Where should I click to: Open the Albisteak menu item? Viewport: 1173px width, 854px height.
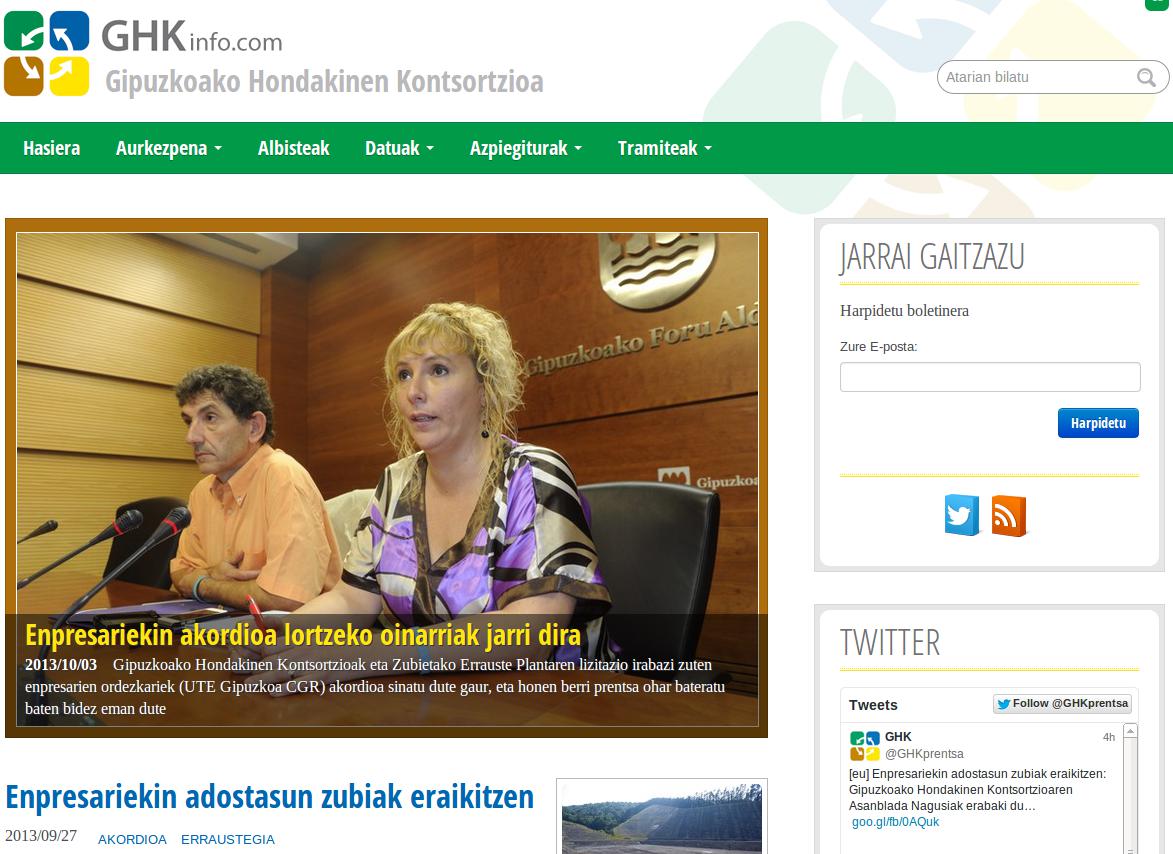293,148
